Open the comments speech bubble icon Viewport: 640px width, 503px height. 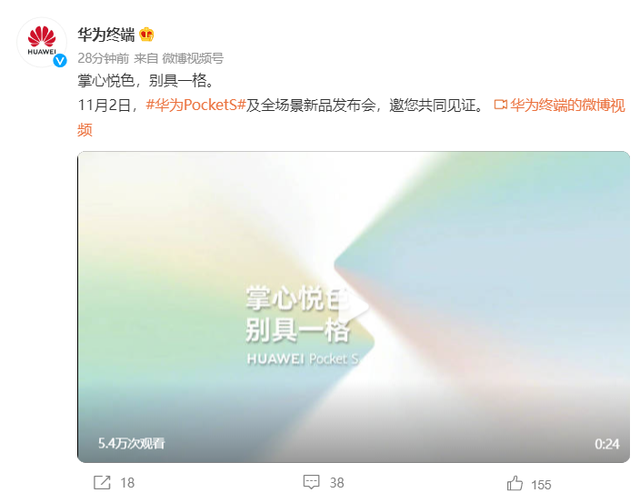311,482
